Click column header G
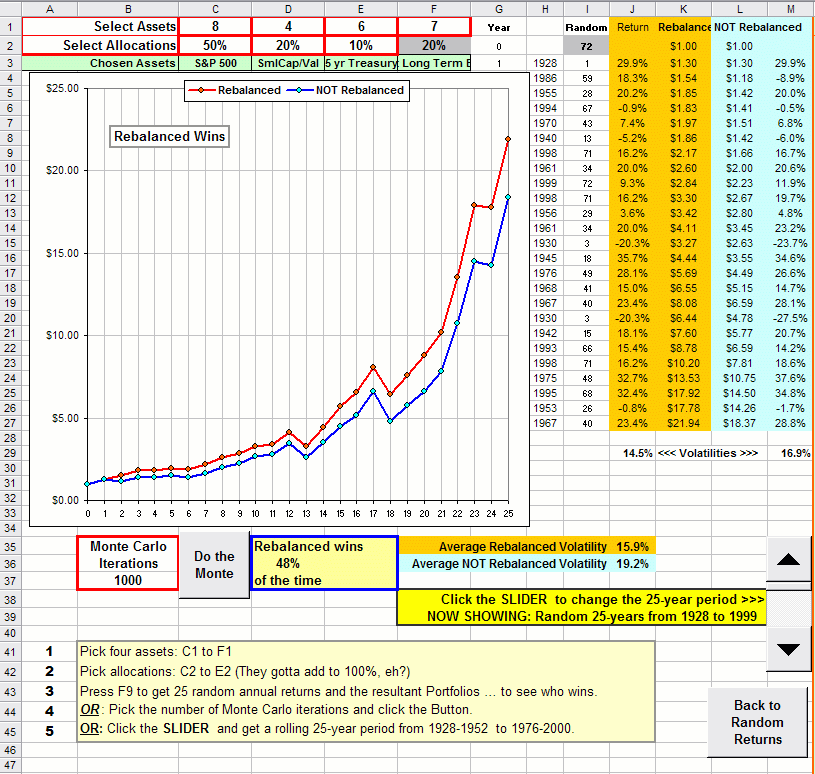 tap(498, 9)
